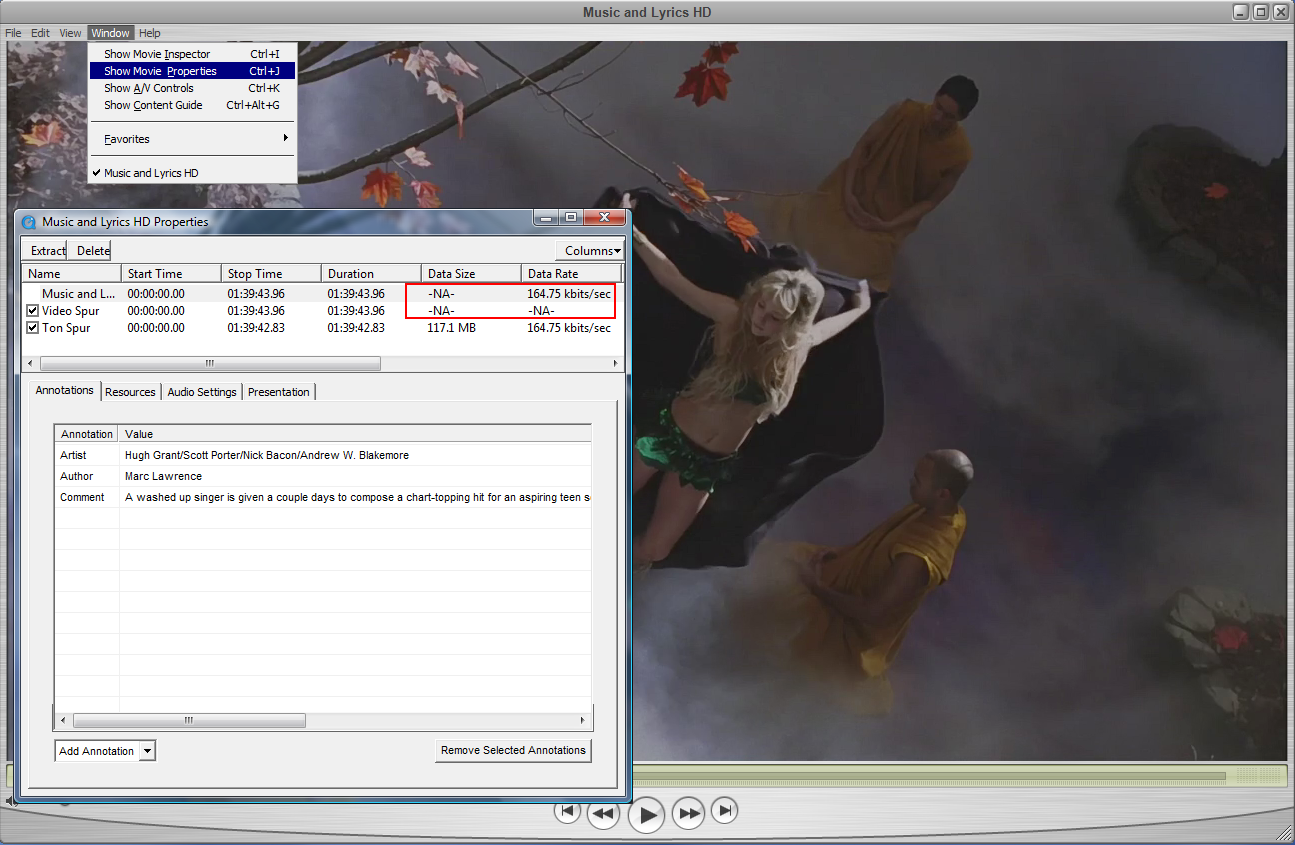This screenshot has width=1295, height=845.
Task: Choose Show A/V Controls
Action: pyautogui.click(x=192, y=88)
